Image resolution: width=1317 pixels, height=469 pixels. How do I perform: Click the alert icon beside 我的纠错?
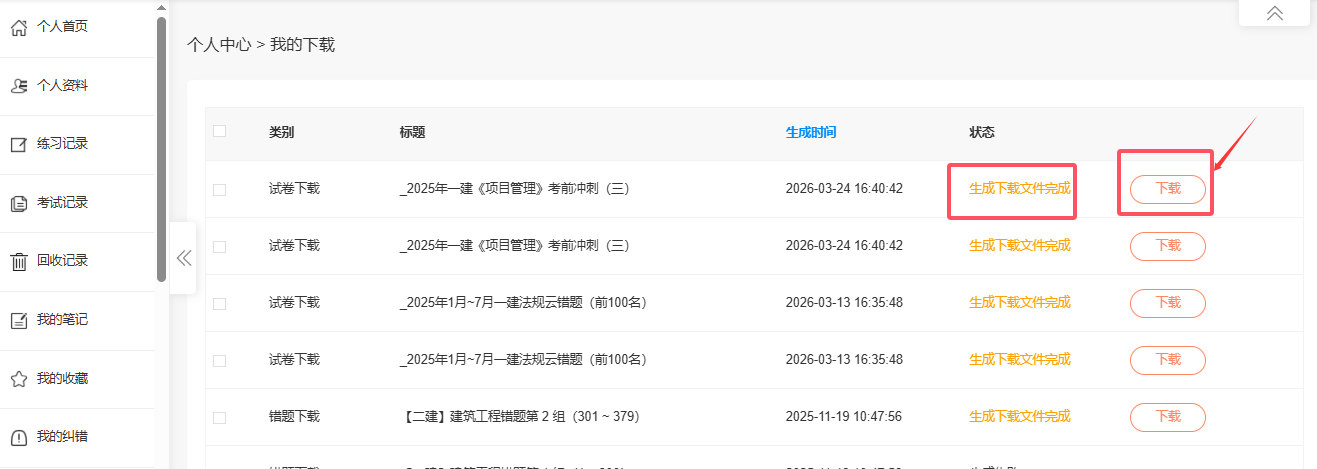click(18, 438)
